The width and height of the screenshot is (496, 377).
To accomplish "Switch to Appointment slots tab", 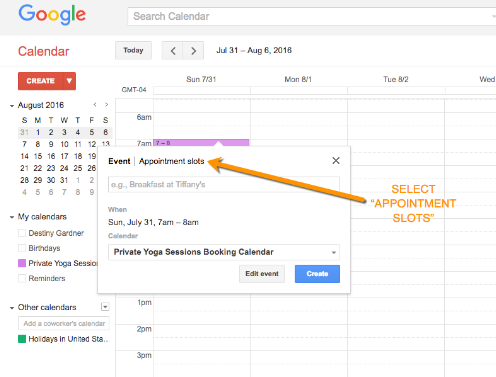I will 171,161.
